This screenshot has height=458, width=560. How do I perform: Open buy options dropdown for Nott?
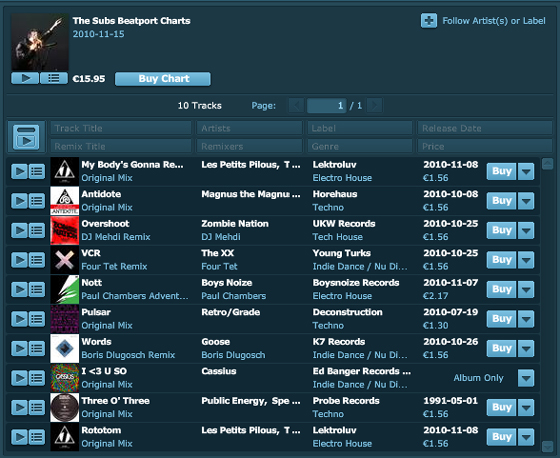click(x=526, y=289)
